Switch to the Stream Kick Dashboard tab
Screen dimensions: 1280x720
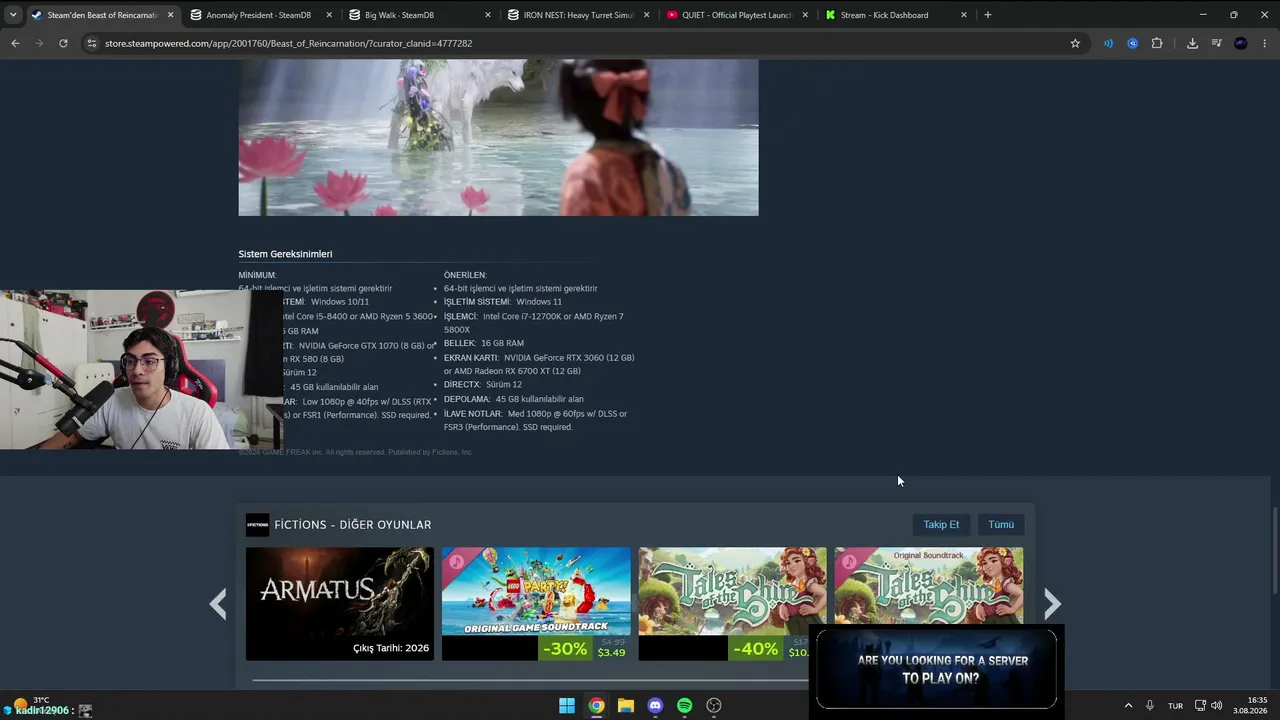click(893, 15)
